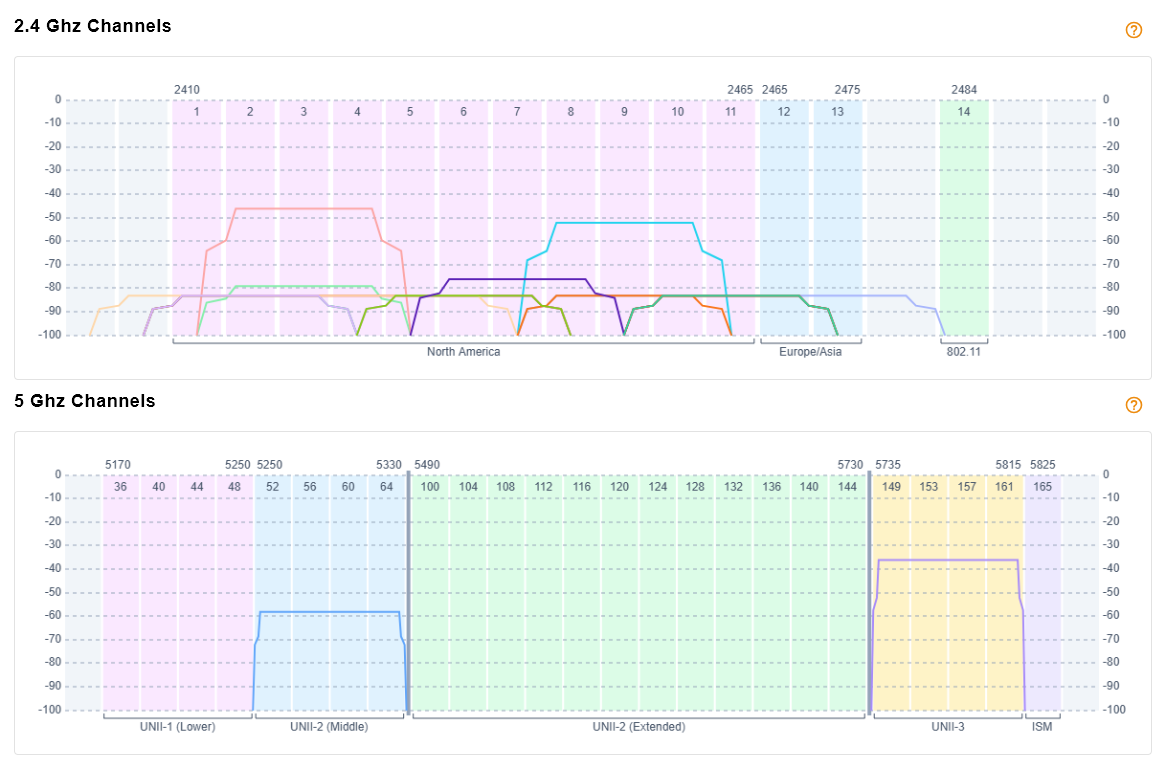Select the "5170" frequency label
1158x761 pixels.
117,465
